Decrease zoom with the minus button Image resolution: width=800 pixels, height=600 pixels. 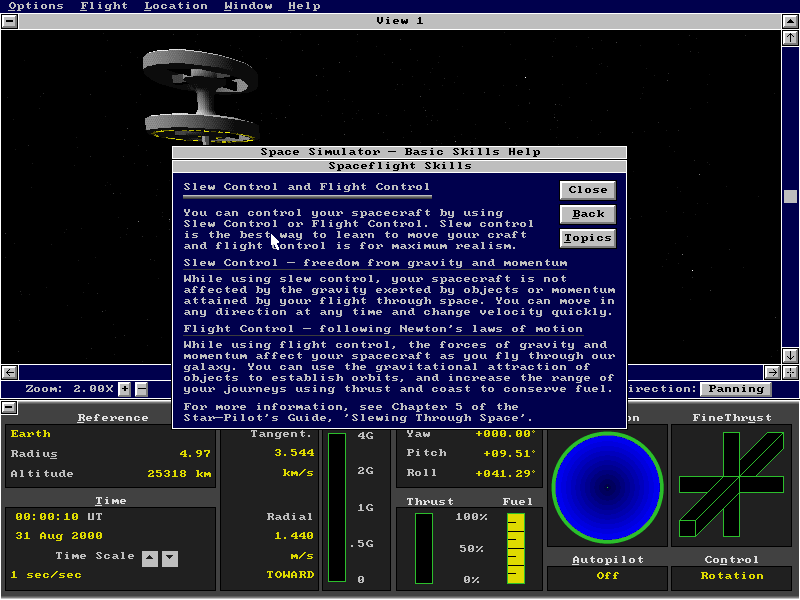pos(141,389)
